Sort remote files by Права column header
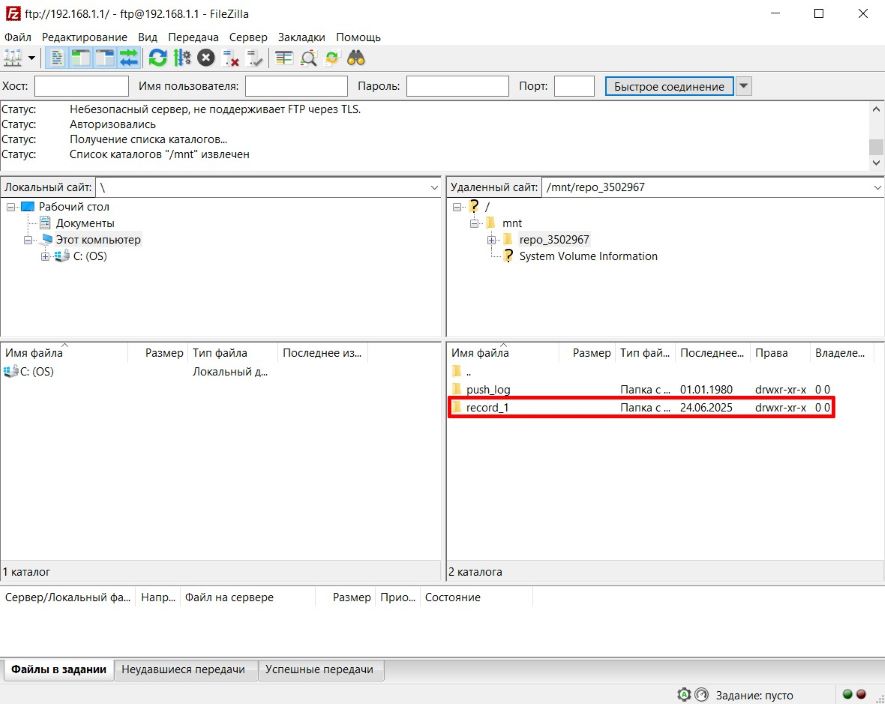 pos(771,353)
